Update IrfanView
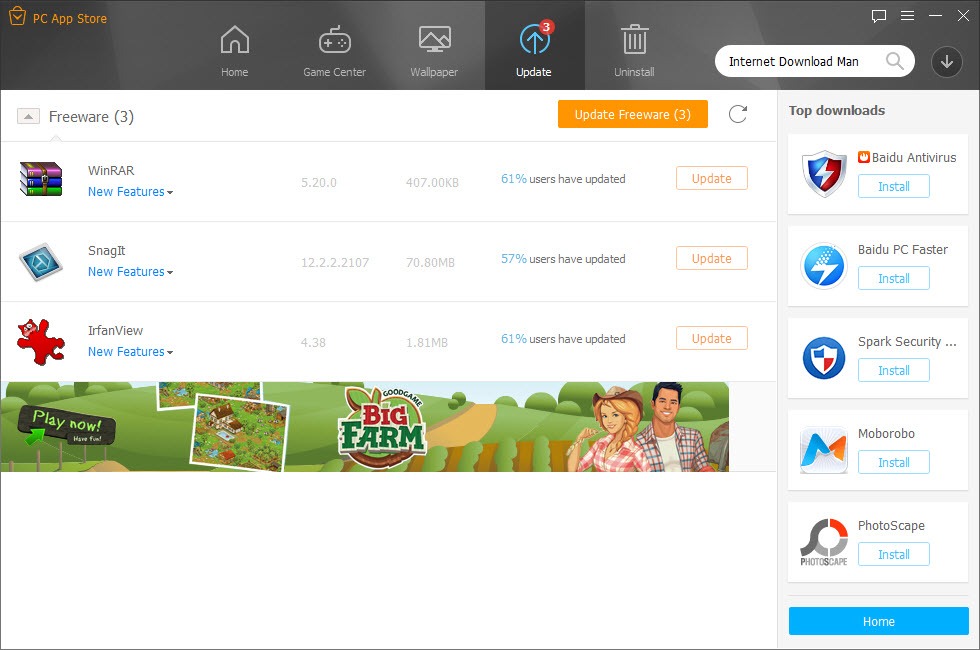The image size is (980, 650). tap(711, 338)
